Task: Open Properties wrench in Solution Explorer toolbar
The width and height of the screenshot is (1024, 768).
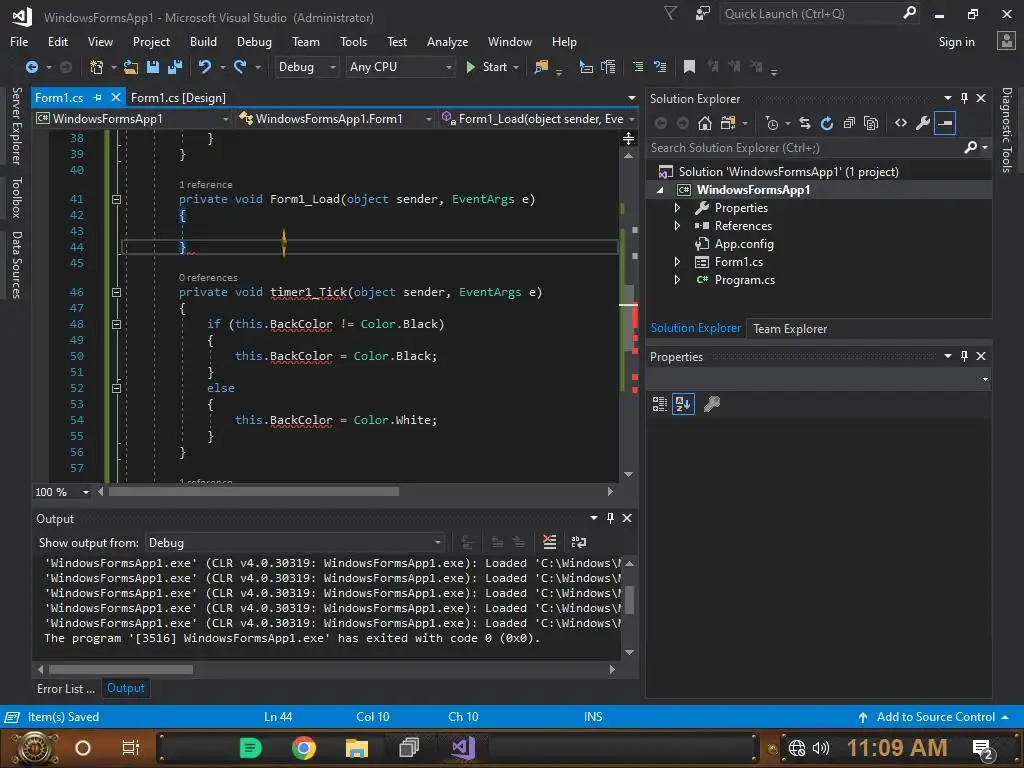Action: [923, 123]
